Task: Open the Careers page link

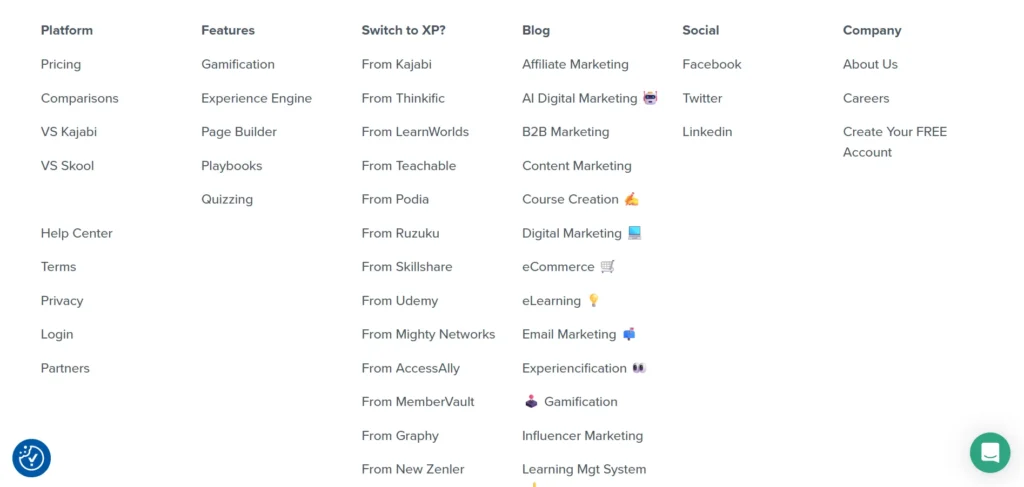Action: [866, 98]
